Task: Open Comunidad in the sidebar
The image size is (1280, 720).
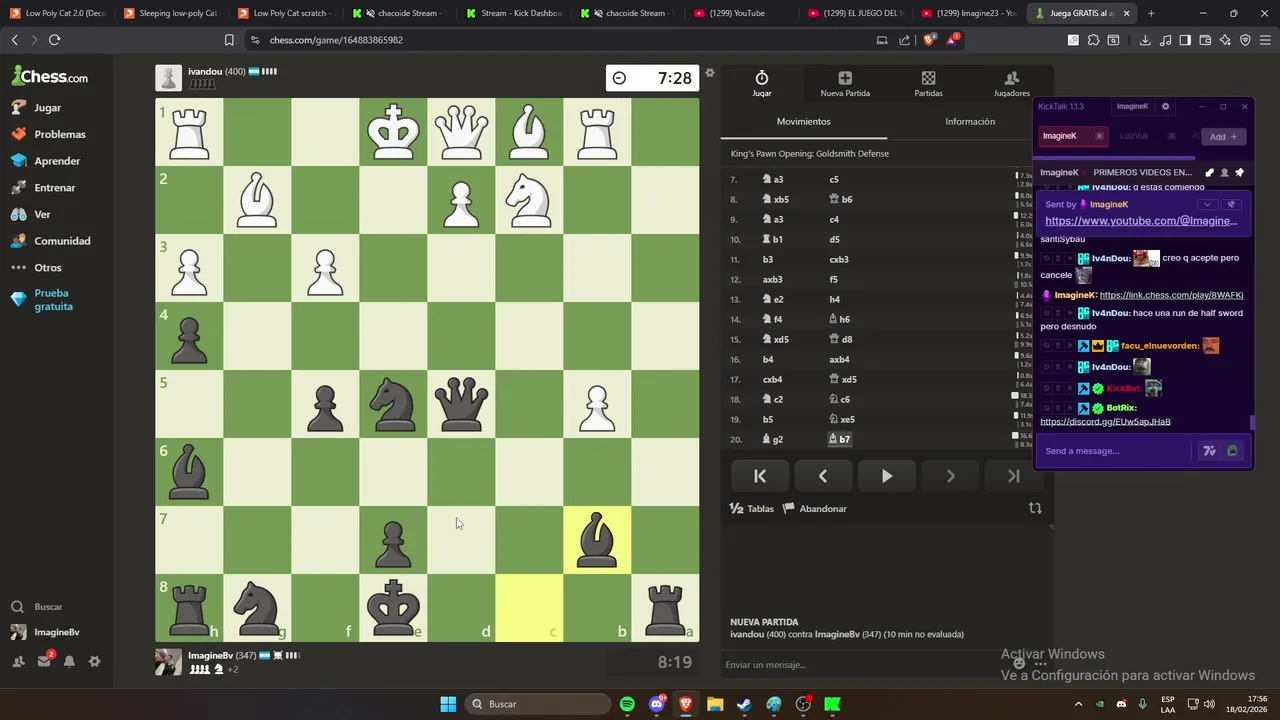Action: point(51,241)
